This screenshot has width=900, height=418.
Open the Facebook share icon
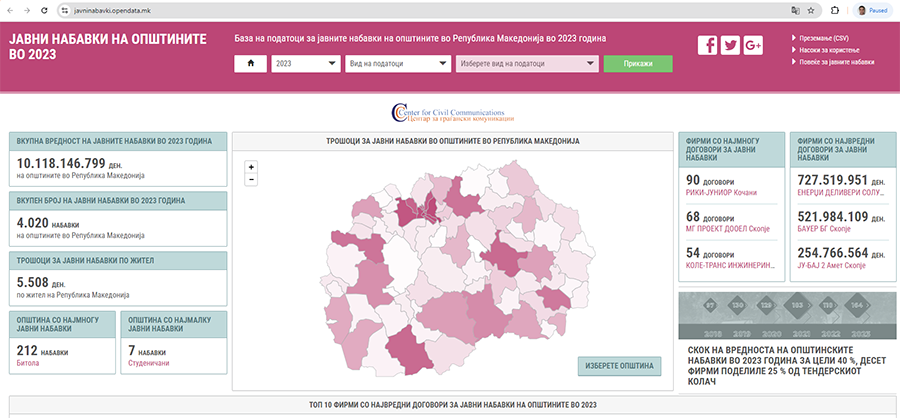[707, 45]
